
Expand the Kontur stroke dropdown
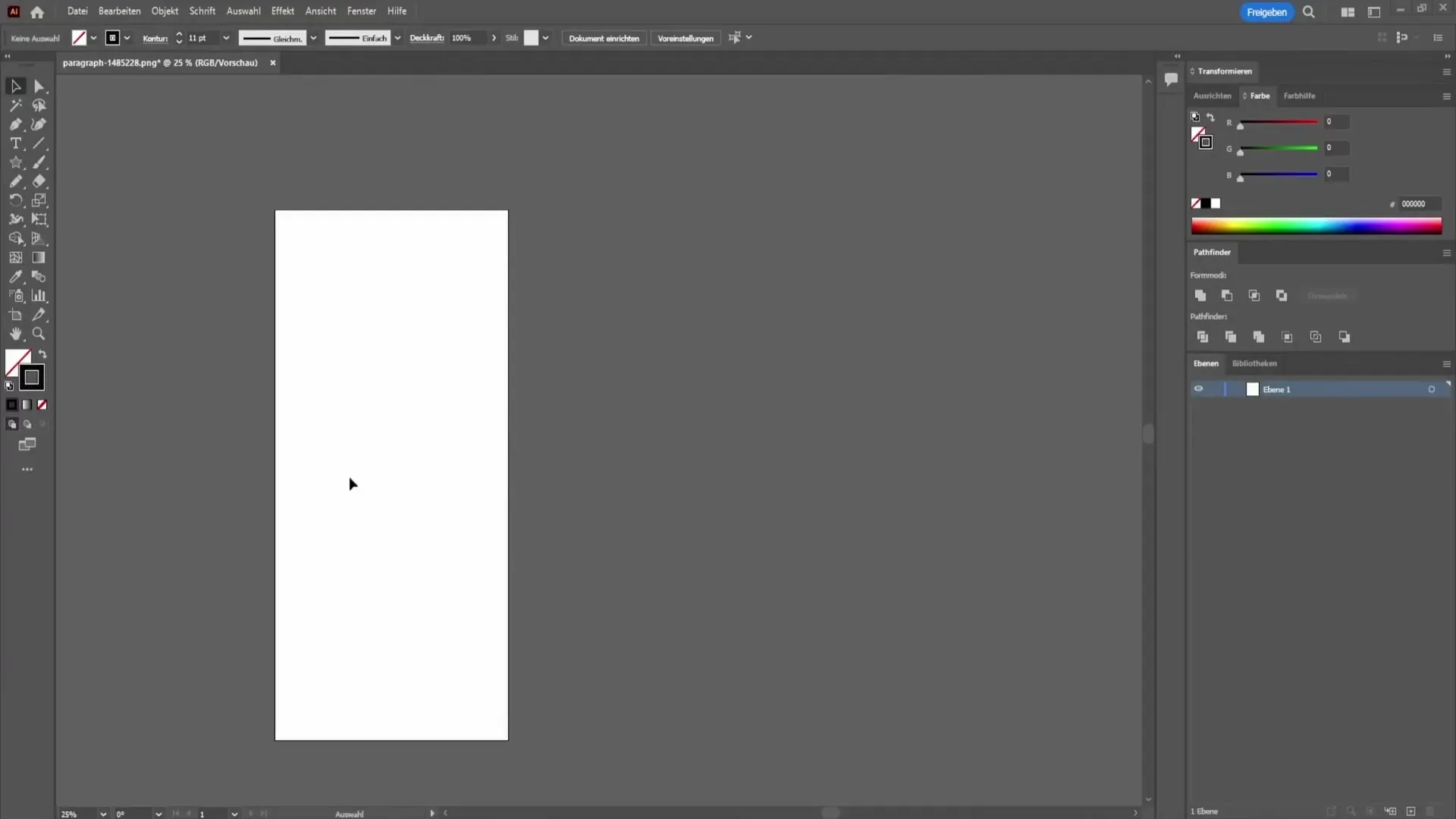[x=225, y=38]
